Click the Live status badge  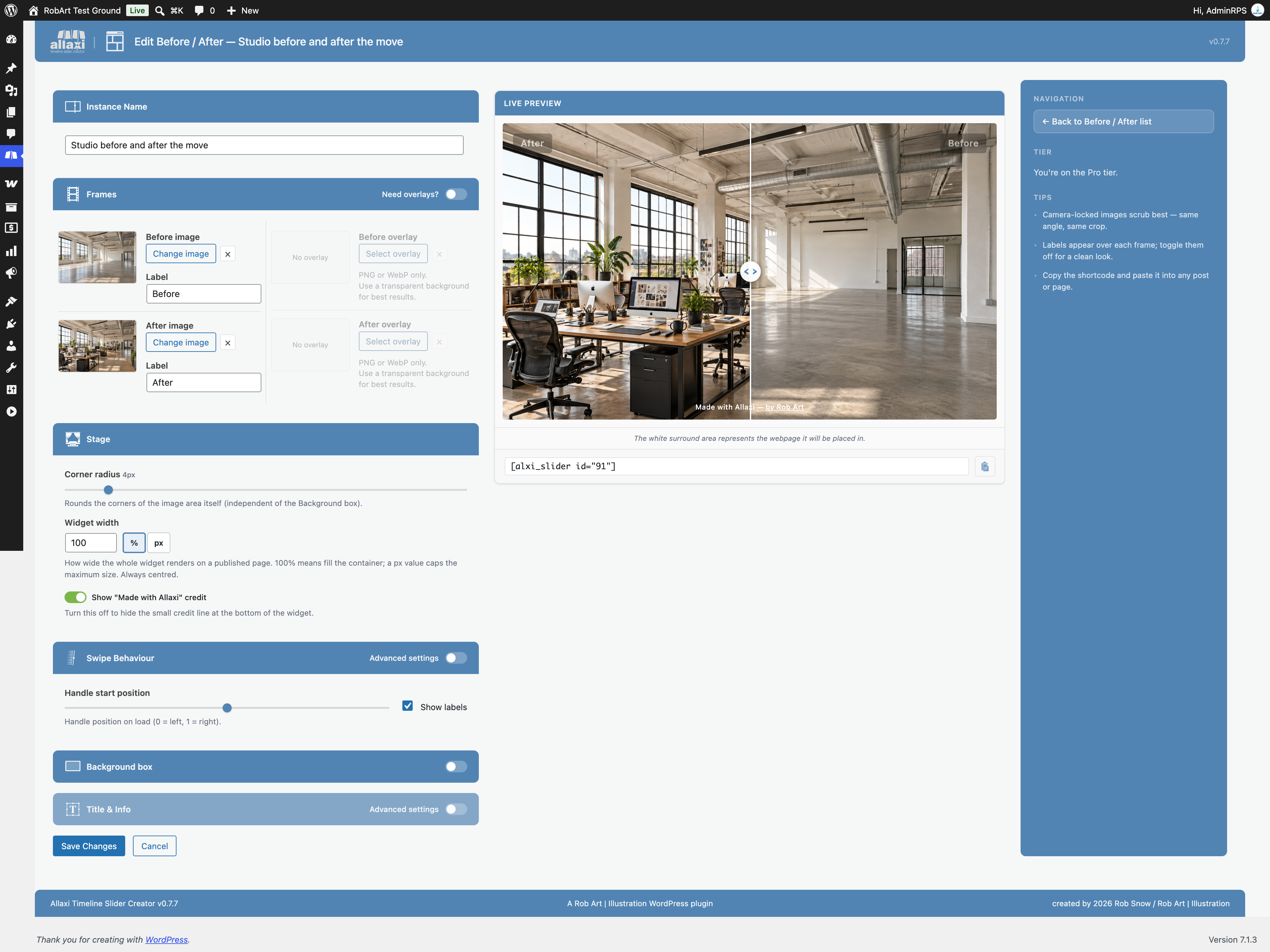[x=137, y=10]
